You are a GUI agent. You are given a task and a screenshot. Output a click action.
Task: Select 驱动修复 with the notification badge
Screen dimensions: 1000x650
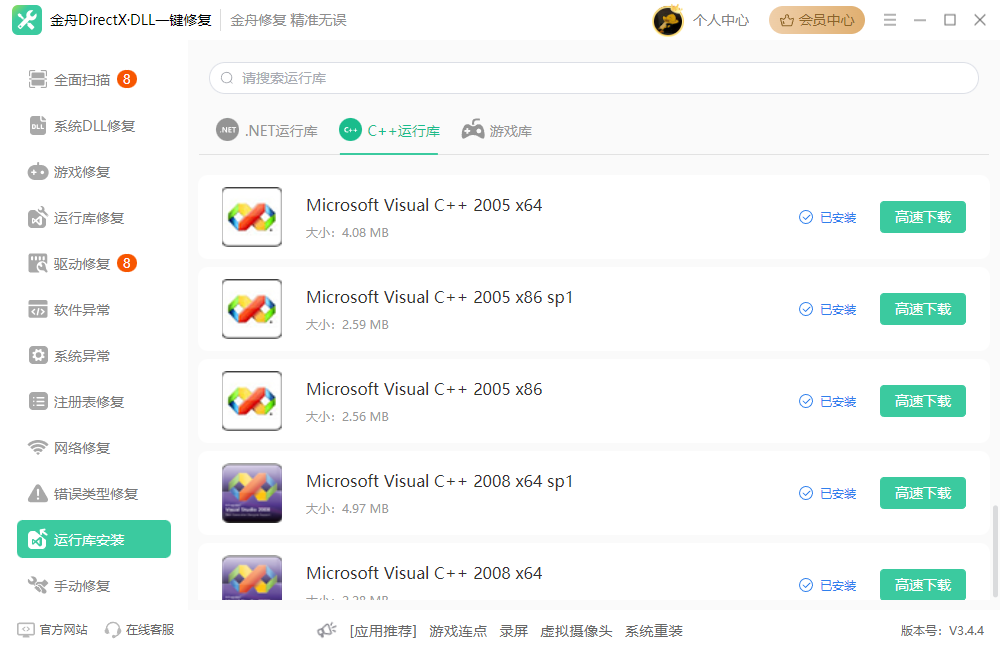point(82,263)
